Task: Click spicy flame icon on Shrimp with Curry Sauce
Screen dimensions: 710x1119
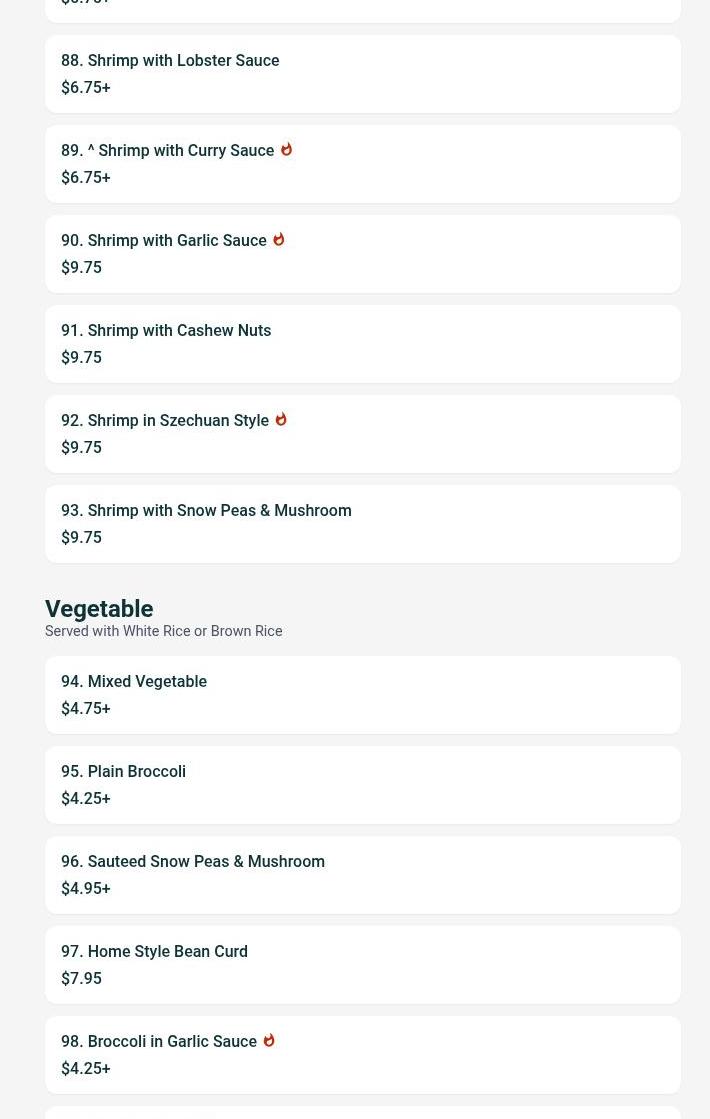Action: point(286,150)
